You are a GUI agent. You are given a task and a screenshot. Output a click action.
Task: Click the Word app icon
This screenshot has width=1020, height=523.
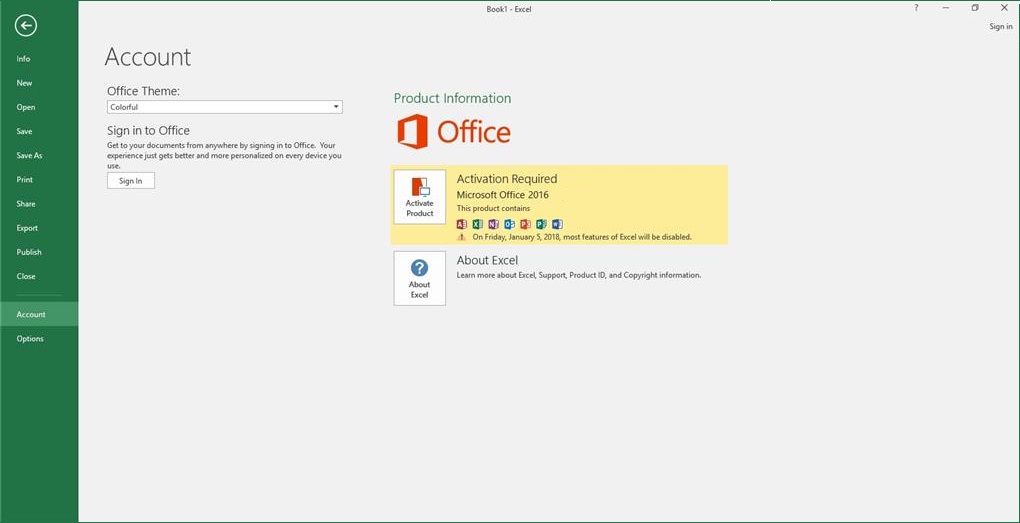tap(557, 224)
